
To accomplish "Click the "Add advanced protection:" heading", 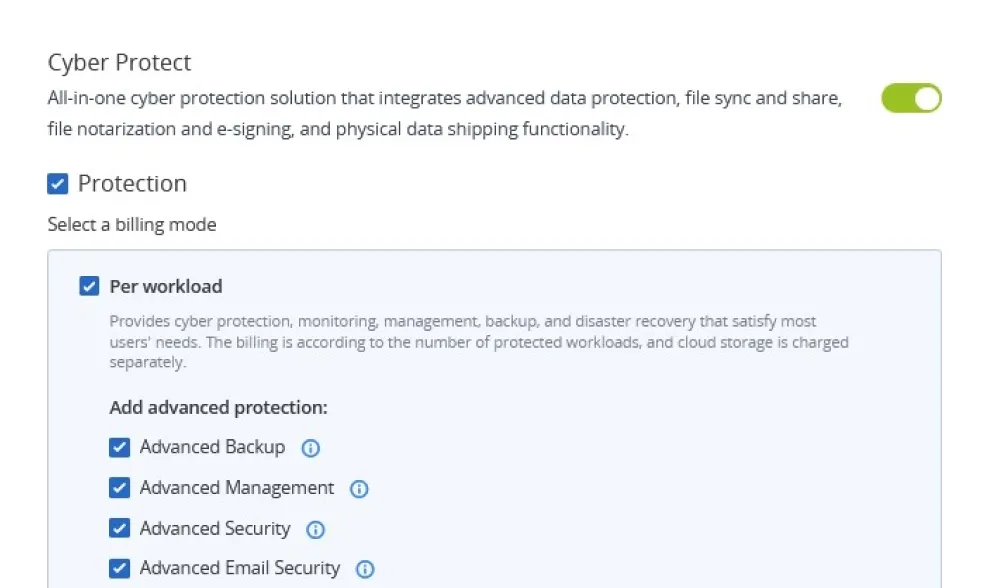I will pyautogui.click(x=219, y=408).
